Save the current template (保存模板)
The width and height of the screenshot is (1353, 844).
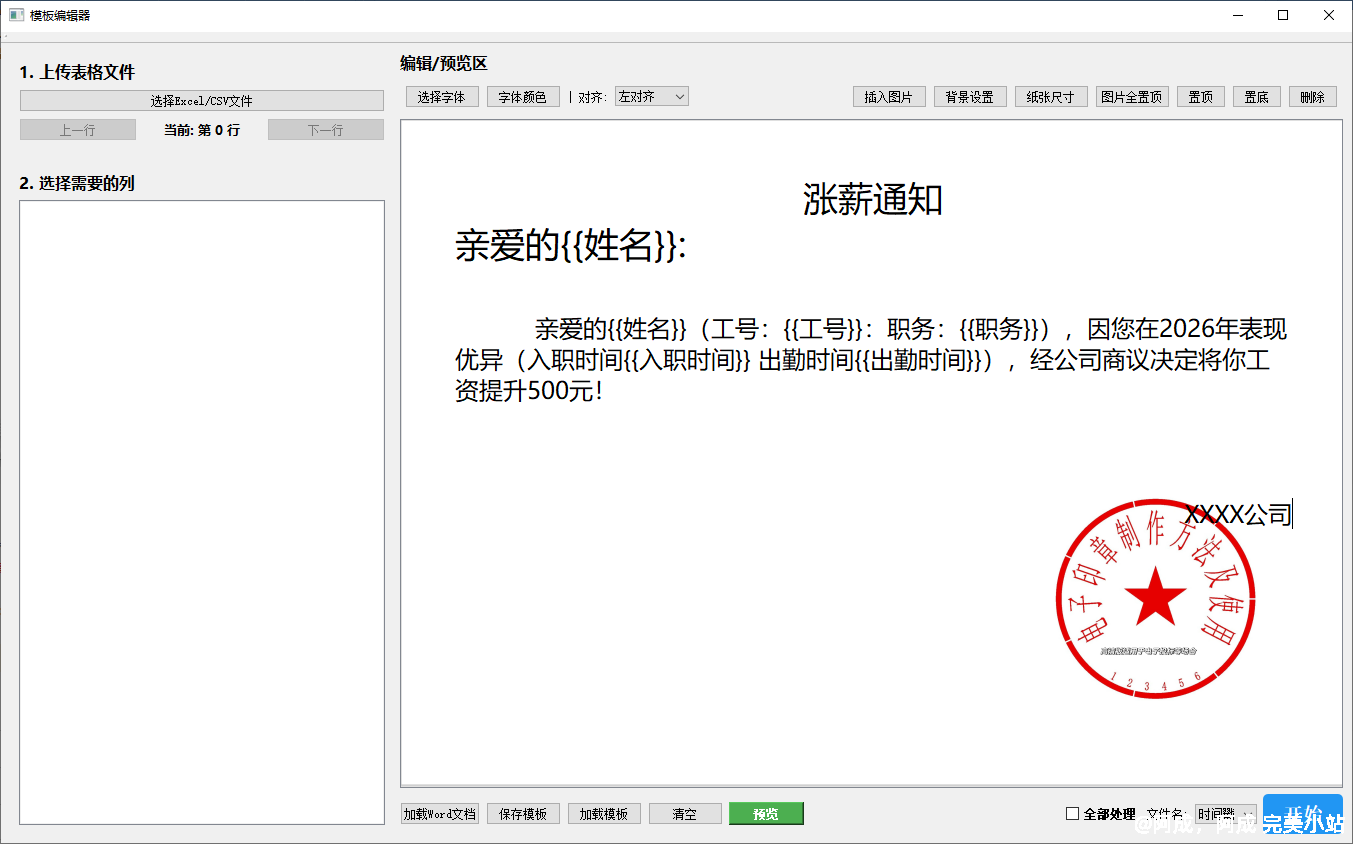point(522,813)
